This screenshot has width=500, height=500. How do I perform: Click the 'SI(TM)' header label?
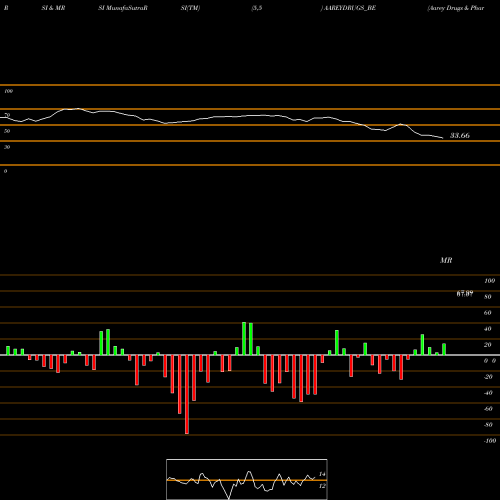tap(190, 8)
